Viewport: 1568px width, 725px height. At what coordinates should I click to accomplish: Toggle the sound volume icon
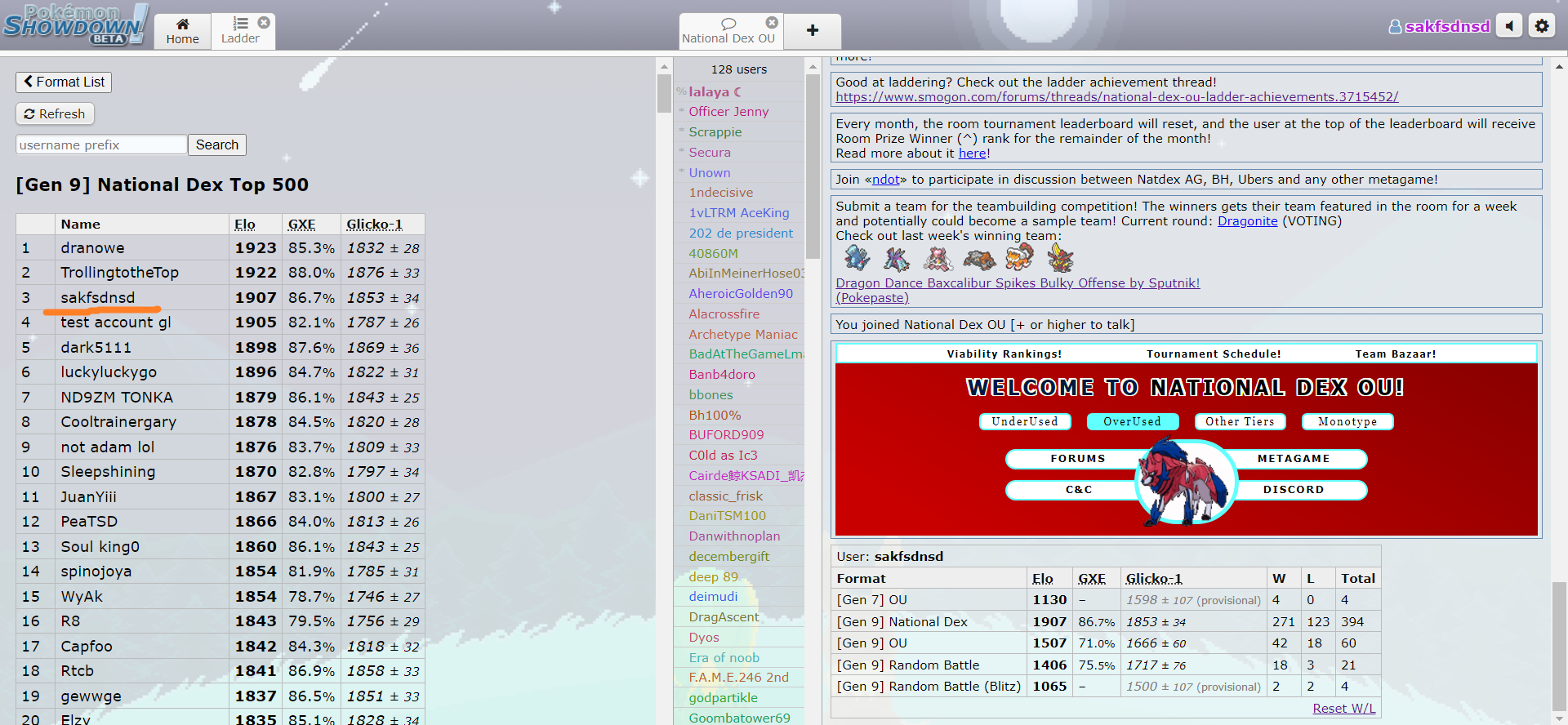pyautogui.click(x=1510, y=26)
